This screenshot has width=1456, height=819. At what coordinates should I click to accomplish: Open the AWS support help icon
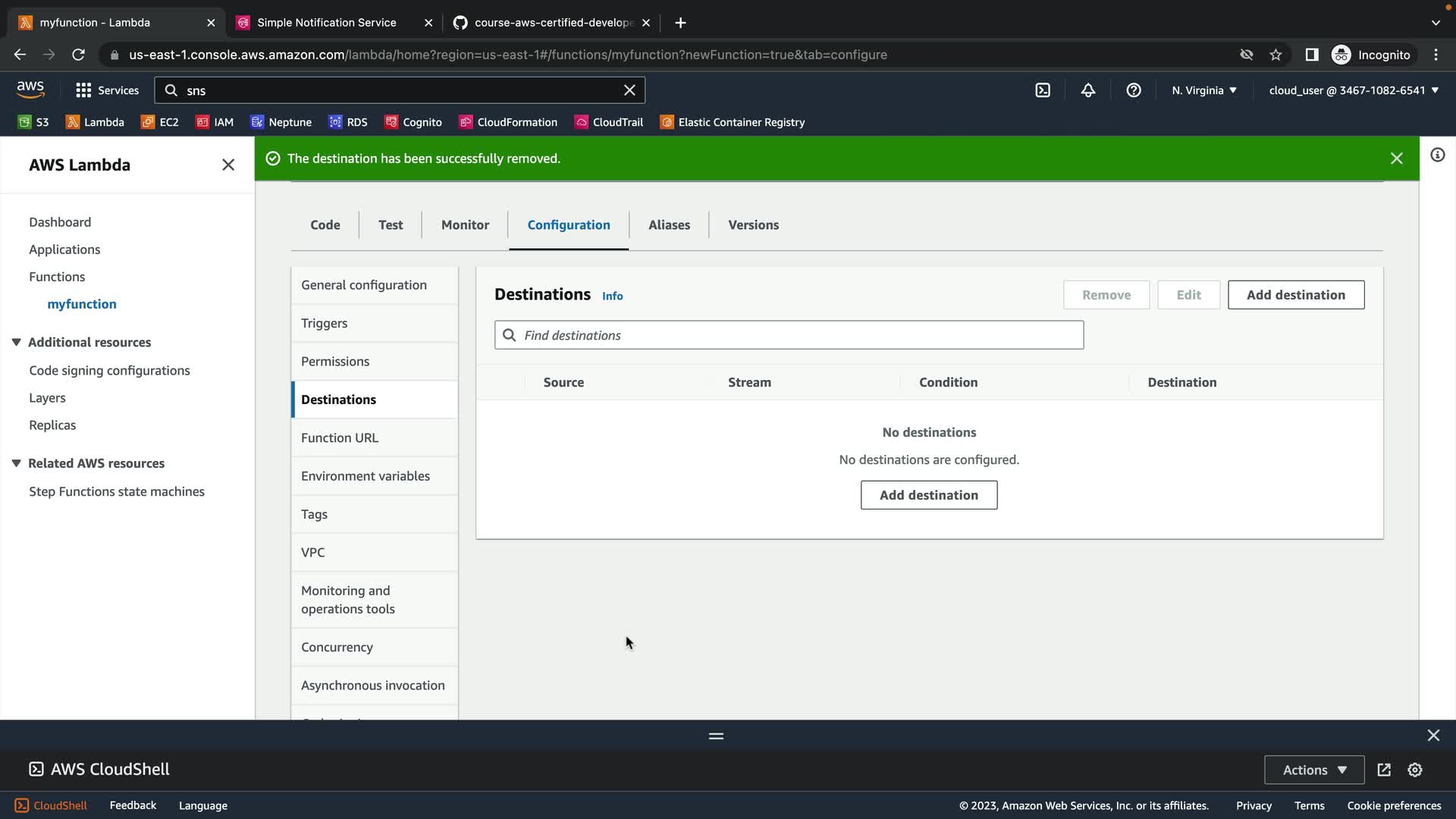point(1134,90)
